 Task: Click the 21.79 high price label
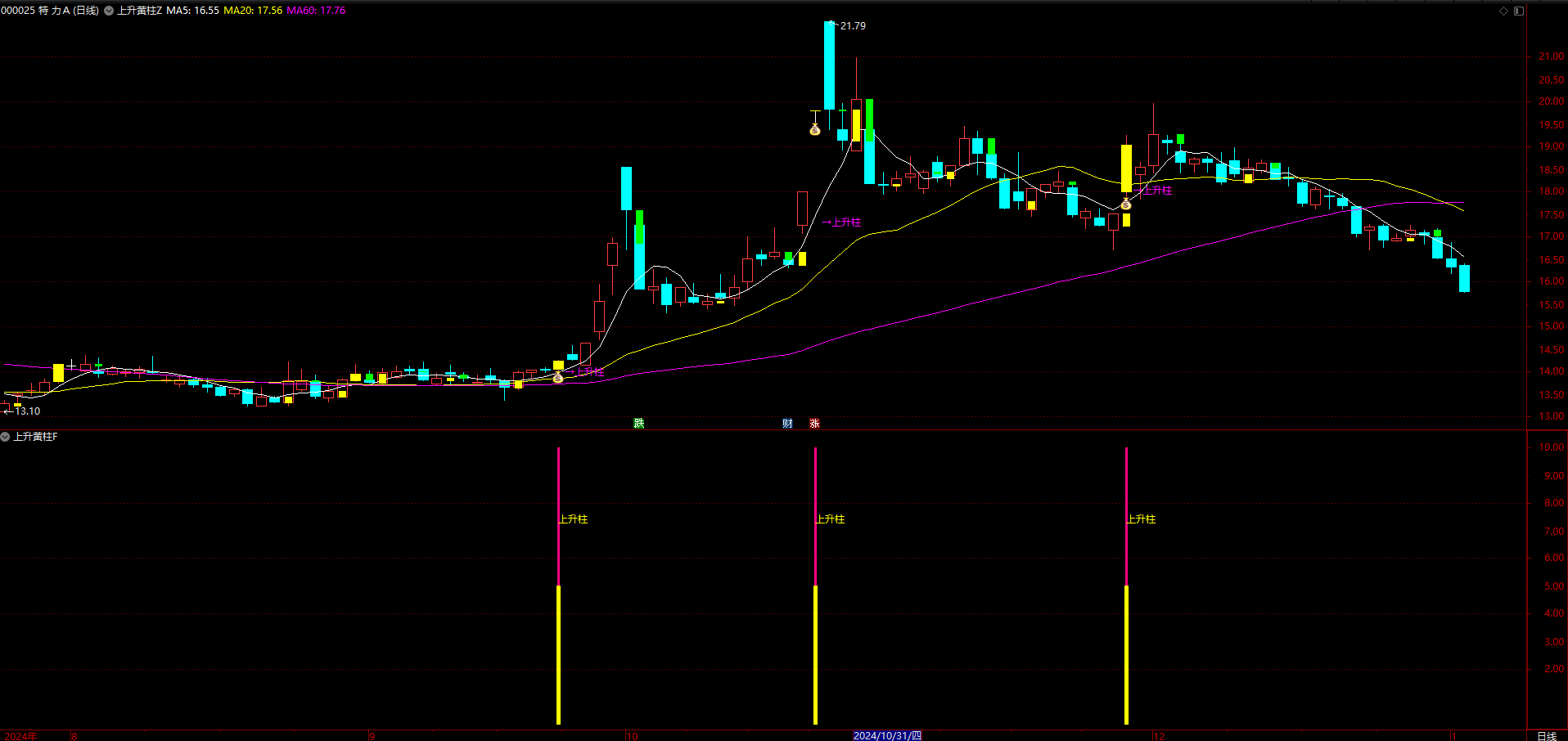point(853,26)
